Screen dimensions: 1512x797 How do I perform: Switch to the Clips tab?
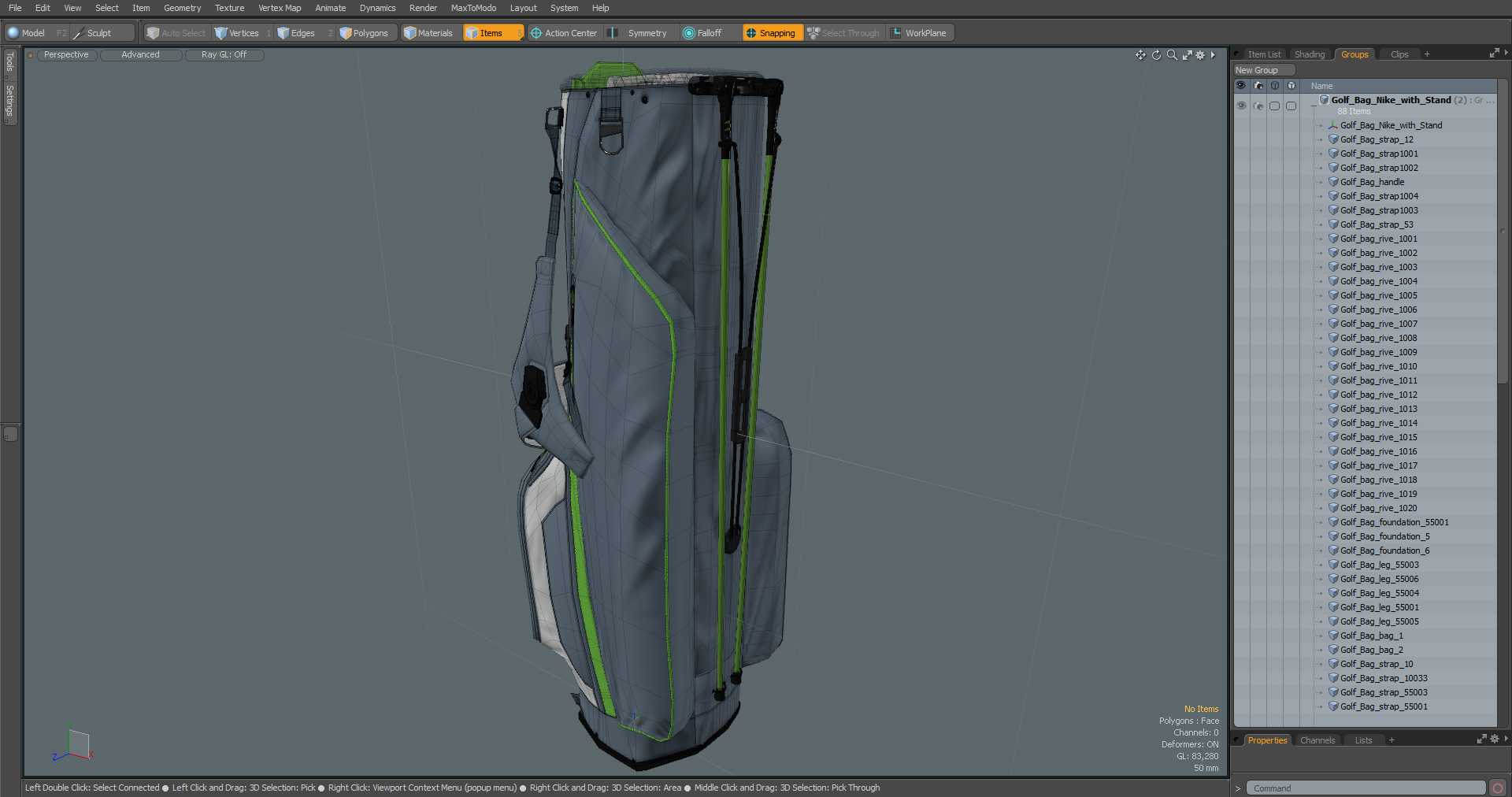pos(1399,54)
